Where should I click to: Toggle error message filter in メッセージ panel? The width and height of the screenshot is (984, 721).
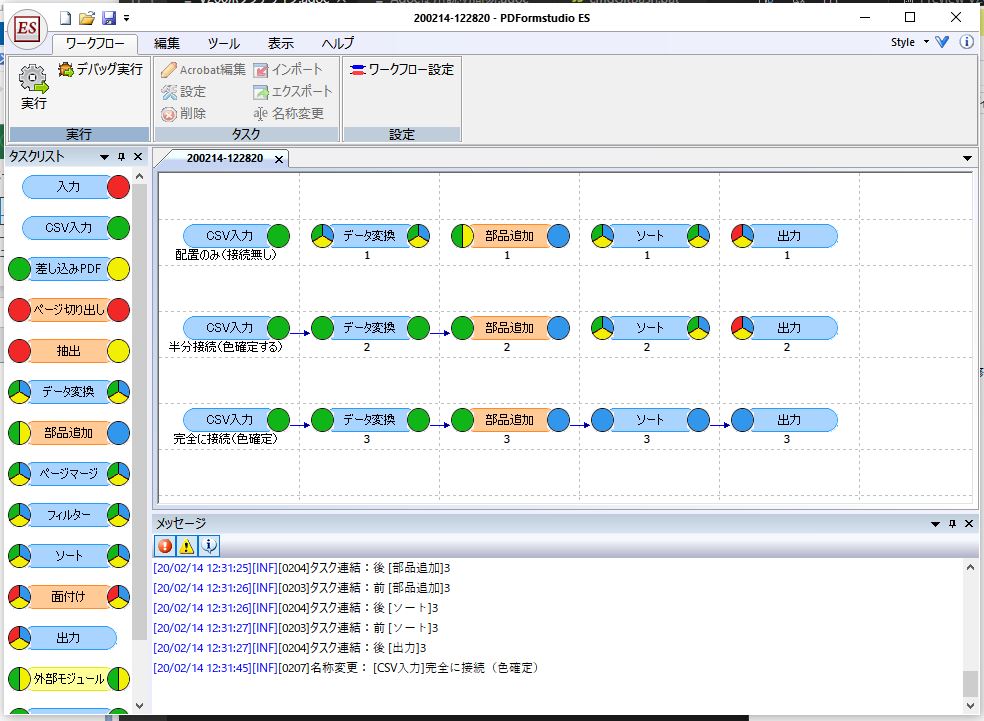click(x=165, y=546)
